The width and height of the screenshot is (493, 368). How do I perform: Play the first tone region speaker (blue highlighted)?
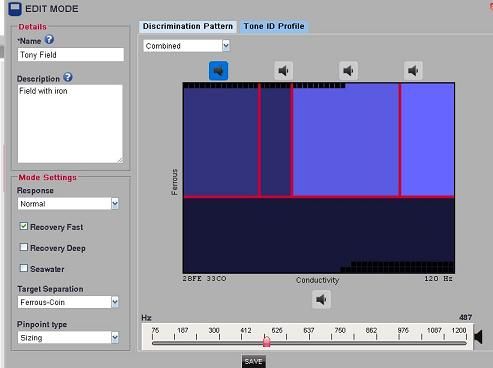219,71
